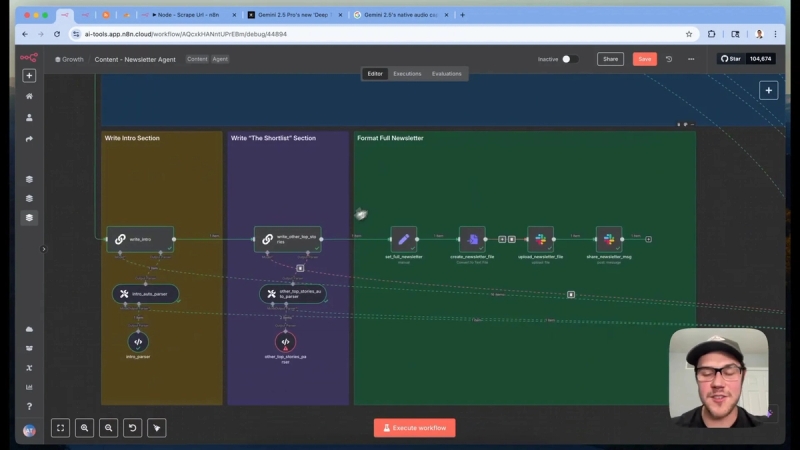
Task: Expand the left sidebar chevron
Action: (43, 249)
